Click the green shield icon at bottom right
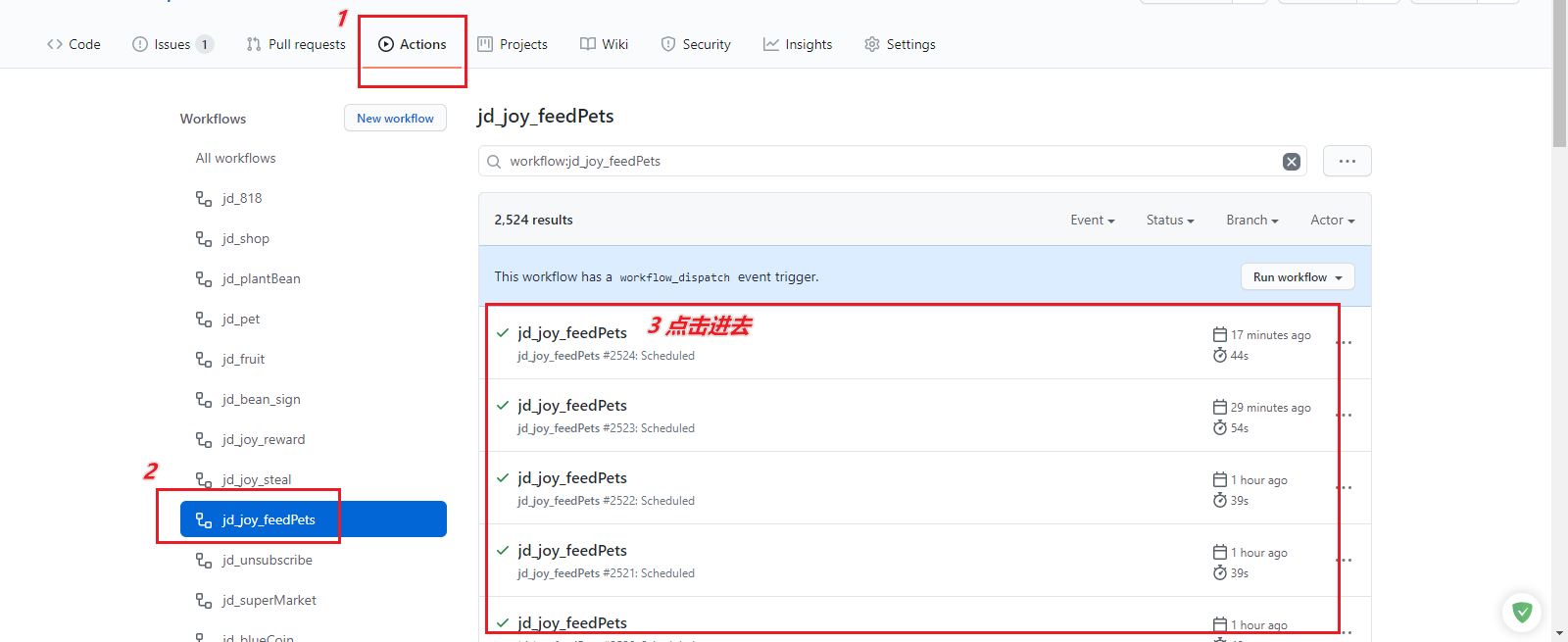 [x=1521, y=613]
